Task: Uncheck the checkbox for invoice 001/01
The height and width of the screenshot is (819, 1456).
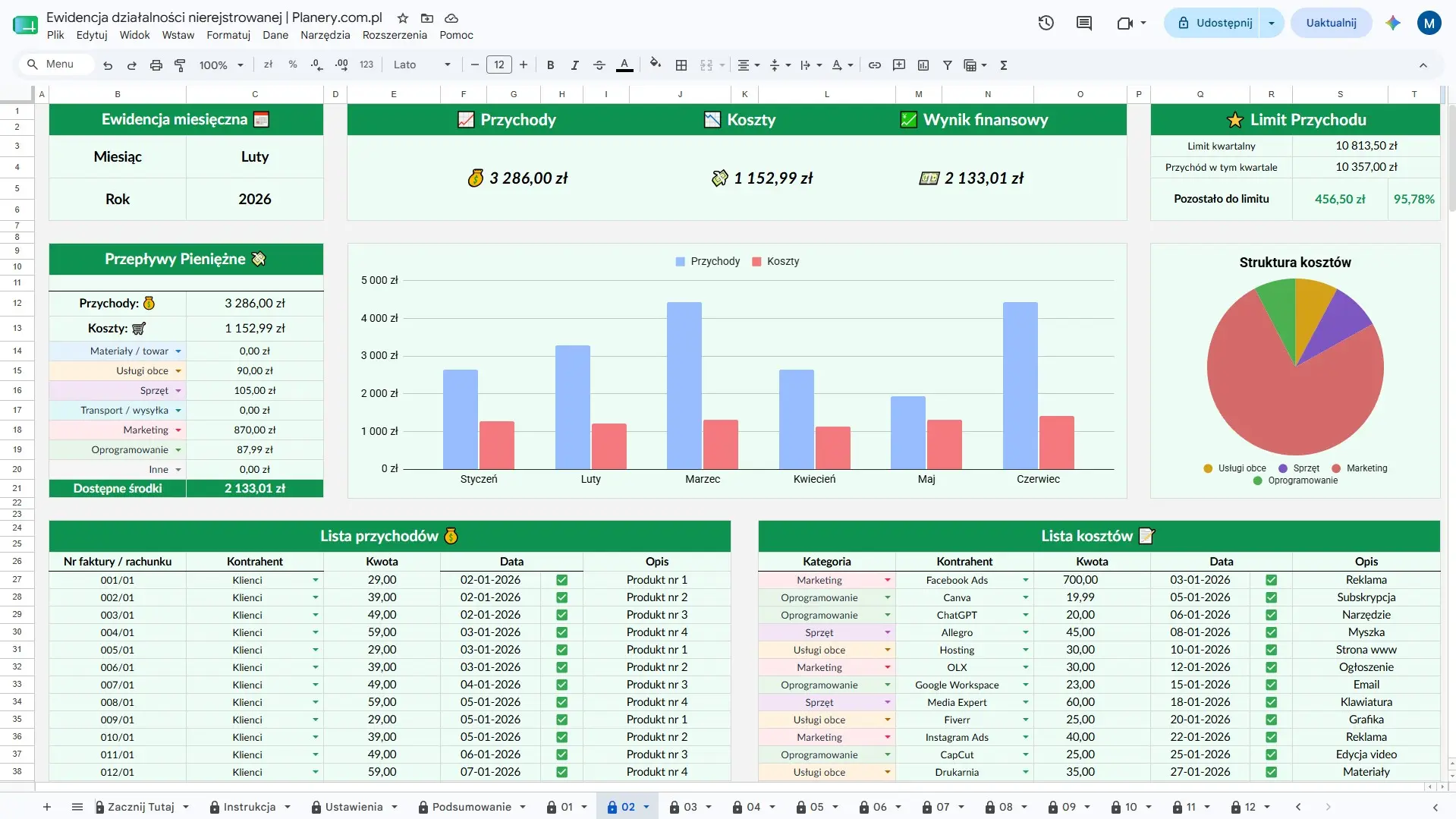Action: tap(562, 580)
